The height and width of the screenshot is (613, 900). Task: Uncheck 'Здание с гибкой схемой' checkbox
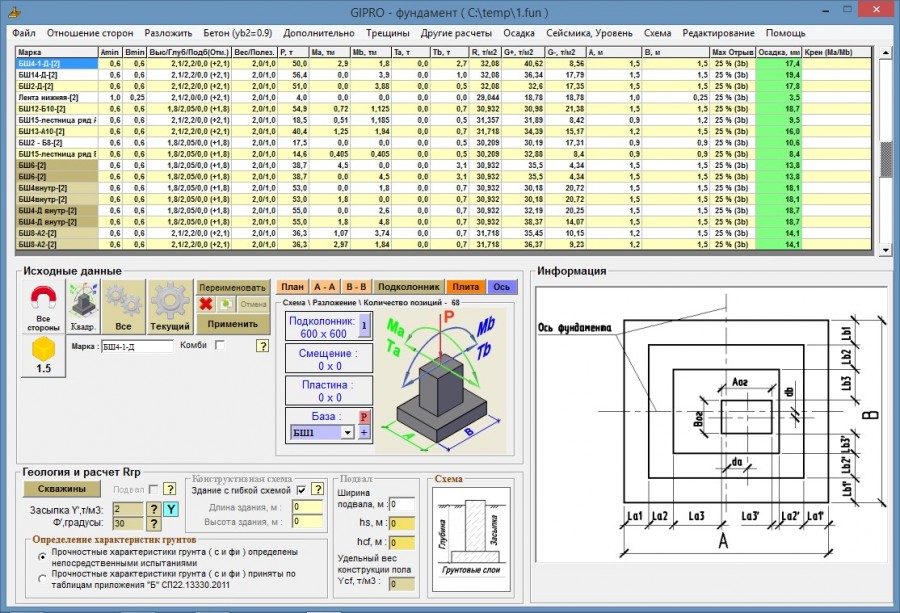coord(301,490)
